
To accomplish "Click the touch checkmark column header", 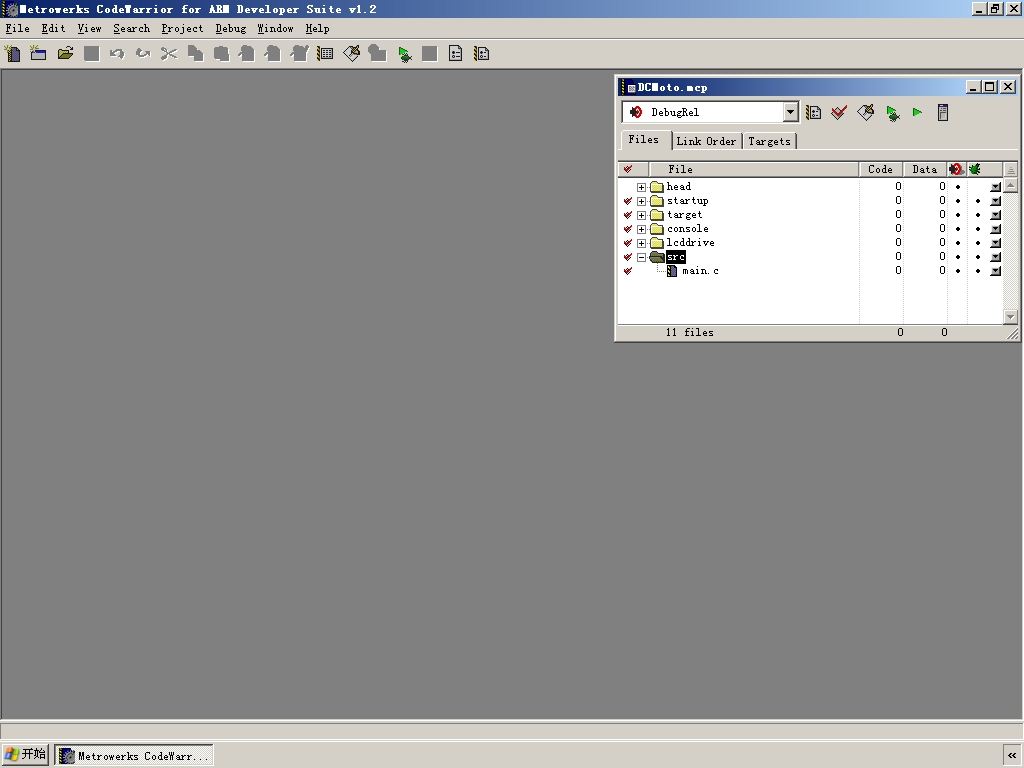I will (628, 169).
